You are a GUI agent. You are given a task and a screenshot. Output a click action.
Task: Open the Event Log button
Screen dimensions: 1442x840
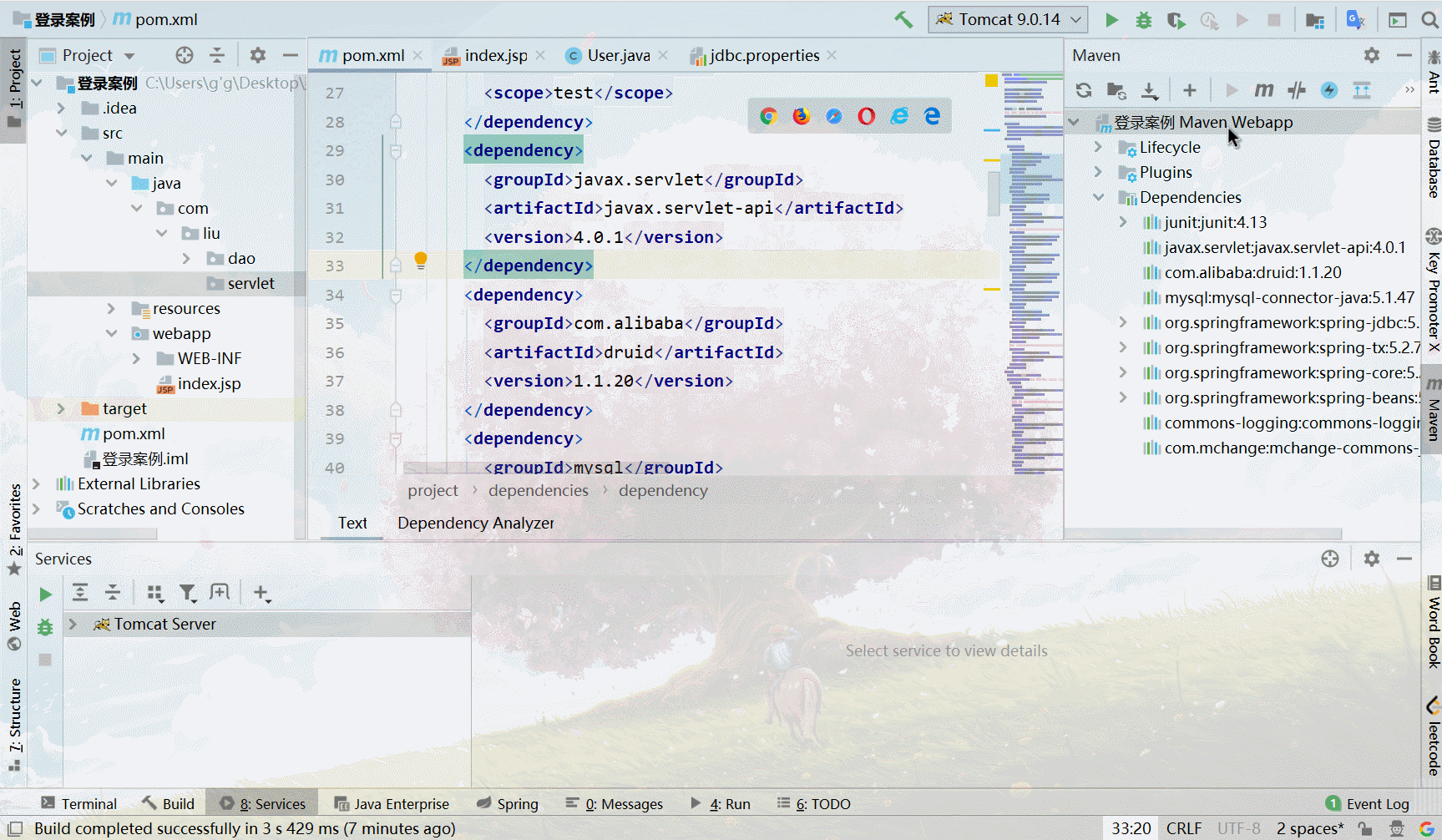[1368, 803]
